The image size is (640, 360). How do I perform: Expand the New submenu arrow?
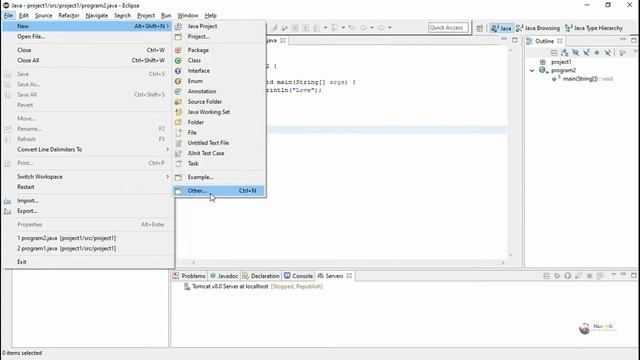tap(167, 26)
